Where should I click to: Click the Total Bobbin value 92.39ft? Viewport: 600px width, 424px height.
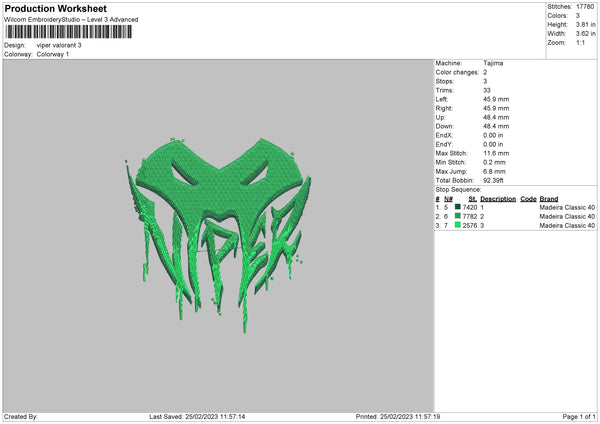493,181
